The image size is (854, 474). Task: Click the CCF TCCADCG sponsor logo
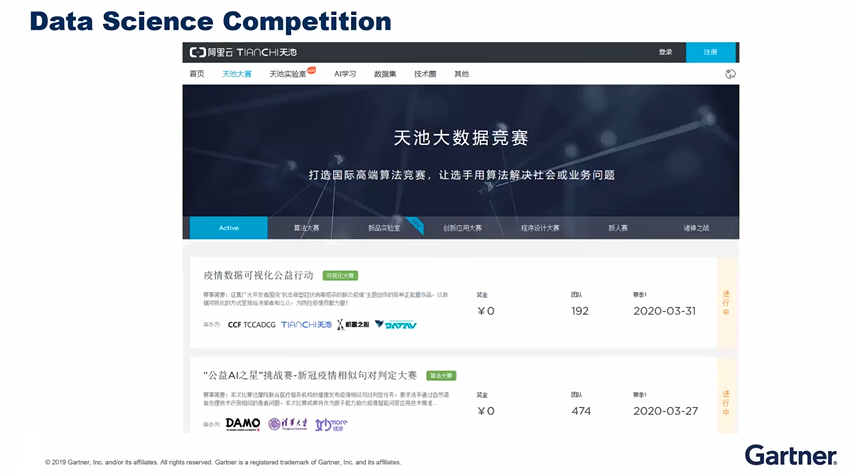click(x=250, y=324)
